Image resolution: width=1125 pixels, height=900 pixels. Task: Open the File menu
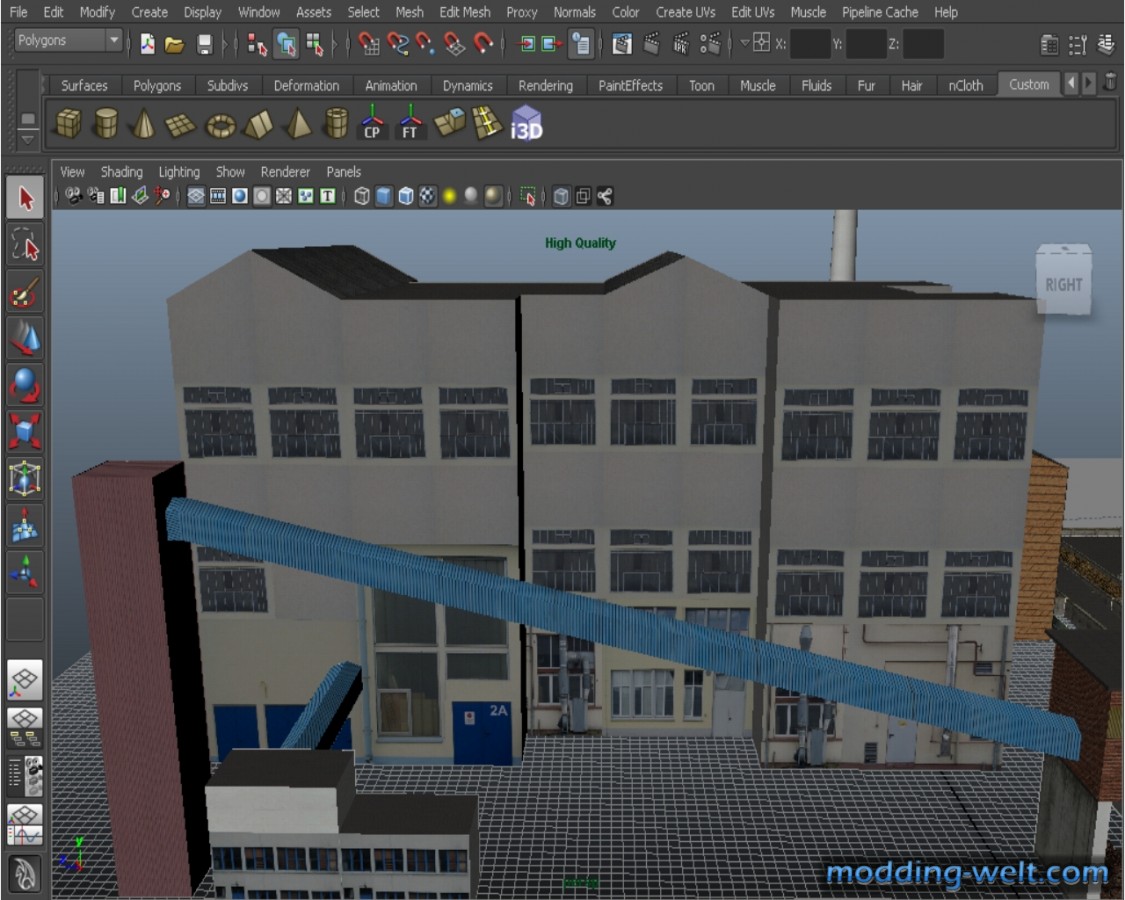pyautogui.click(x=18, y=12)
